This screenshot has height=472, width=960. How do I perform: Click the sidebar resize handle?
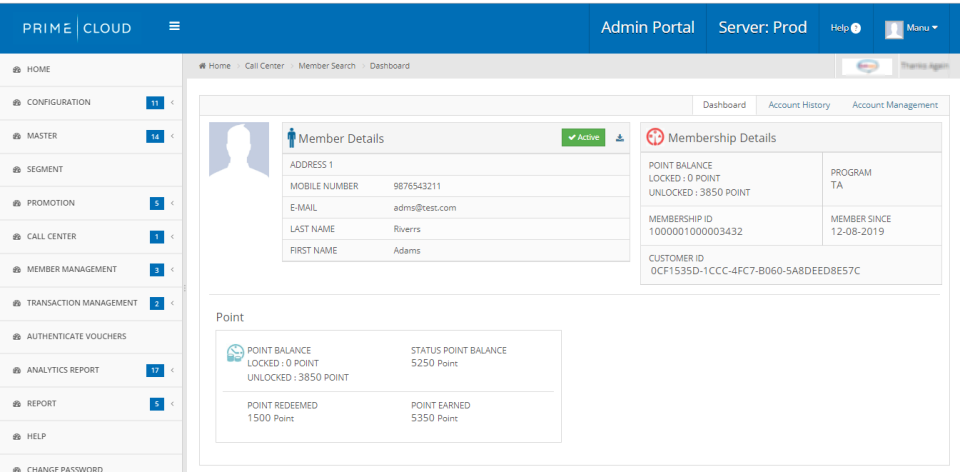tap(184, 288)
